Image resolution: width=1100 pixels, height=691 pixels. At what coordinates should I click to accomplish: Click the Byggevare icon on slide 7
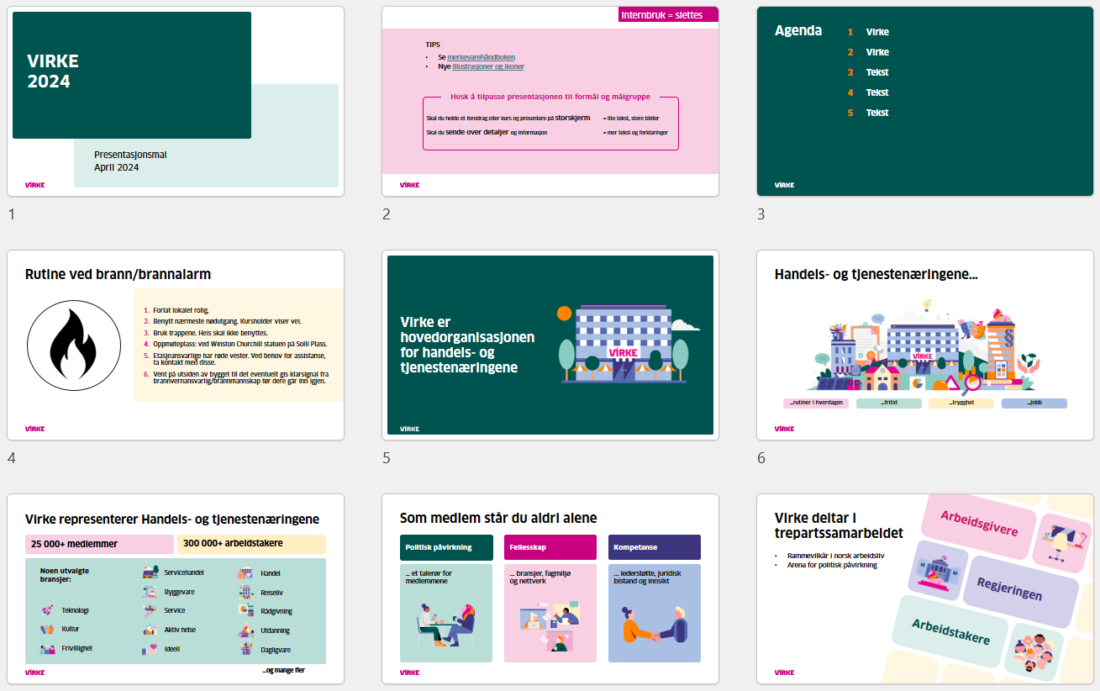[150, 592]
